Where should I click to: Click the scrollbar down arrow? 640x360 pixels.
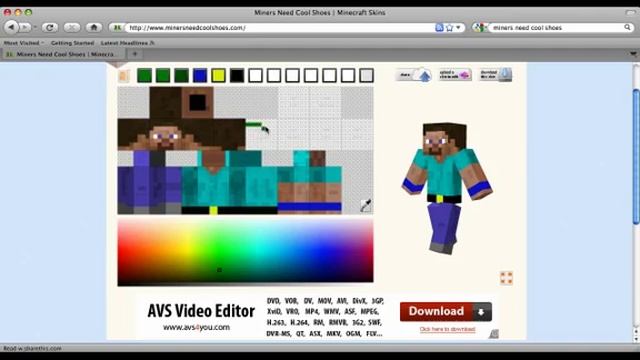pos(636,339)
